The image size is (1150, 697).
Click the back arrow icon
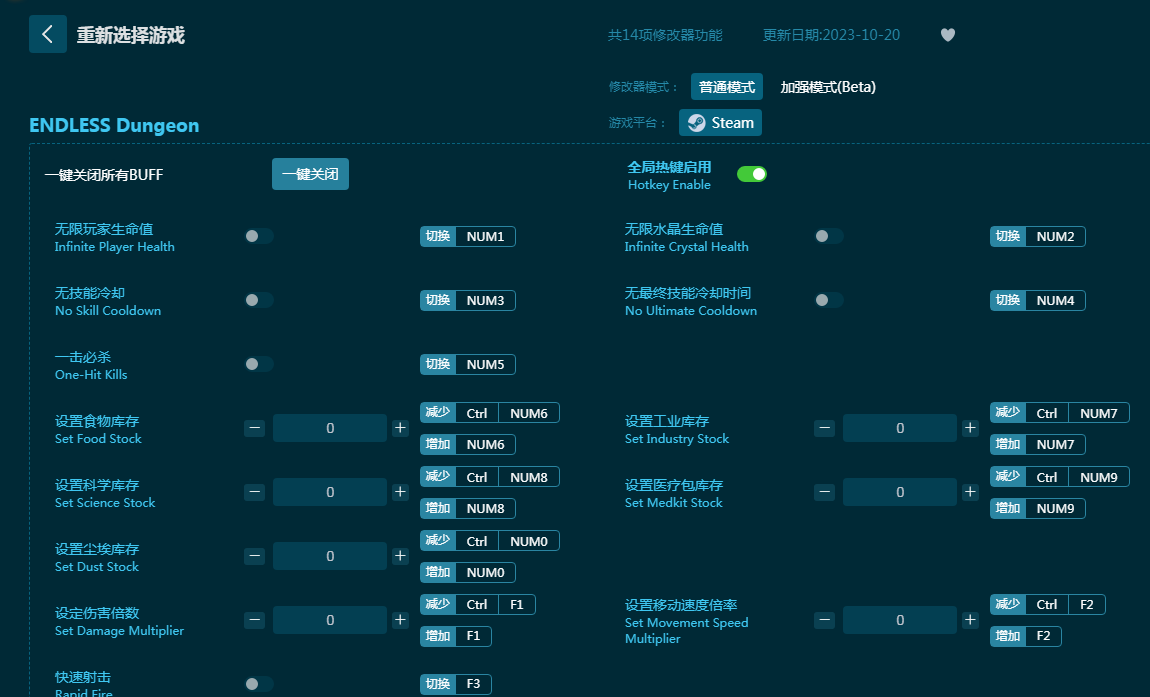point(48,34)
